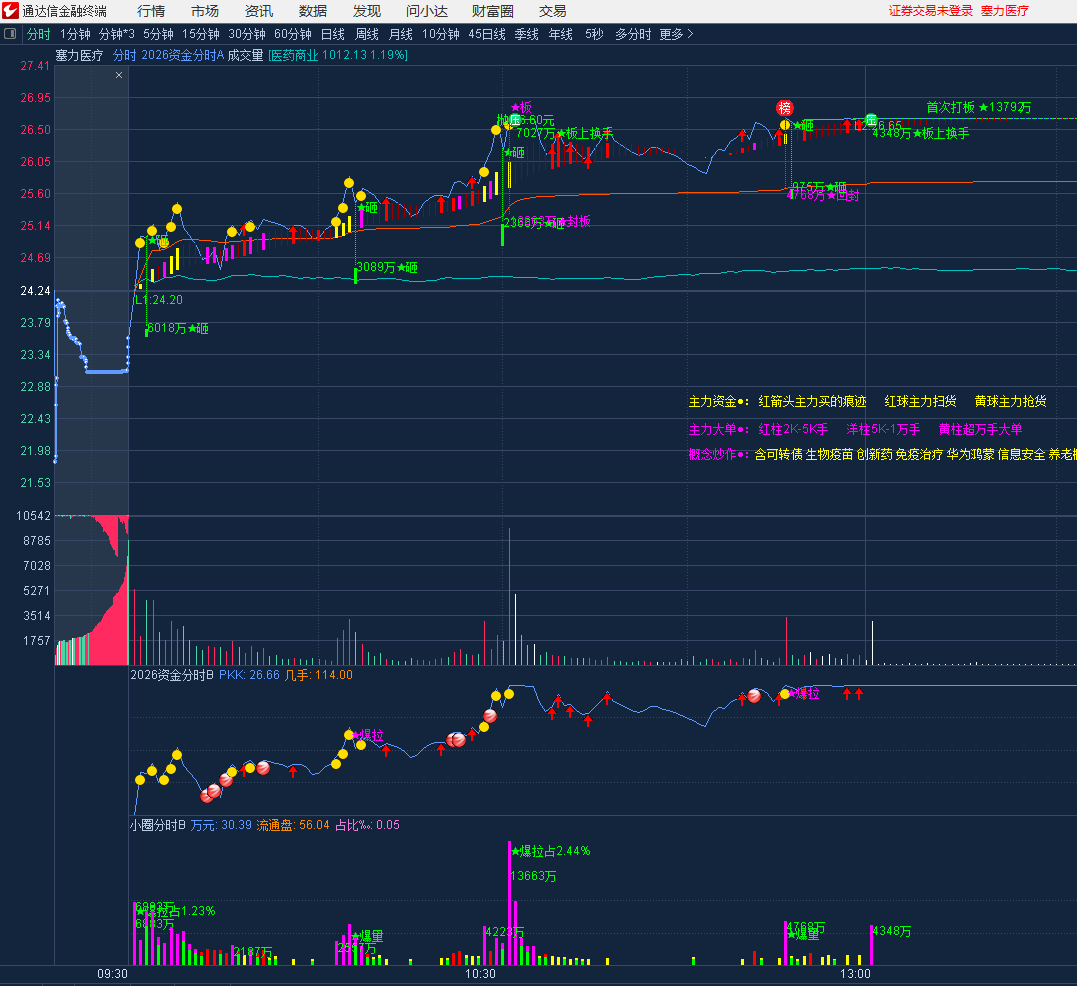This screenshot has height=986, width=1077.
Task: Click the red 通达信 app logo icon
Action: (11, 11)
